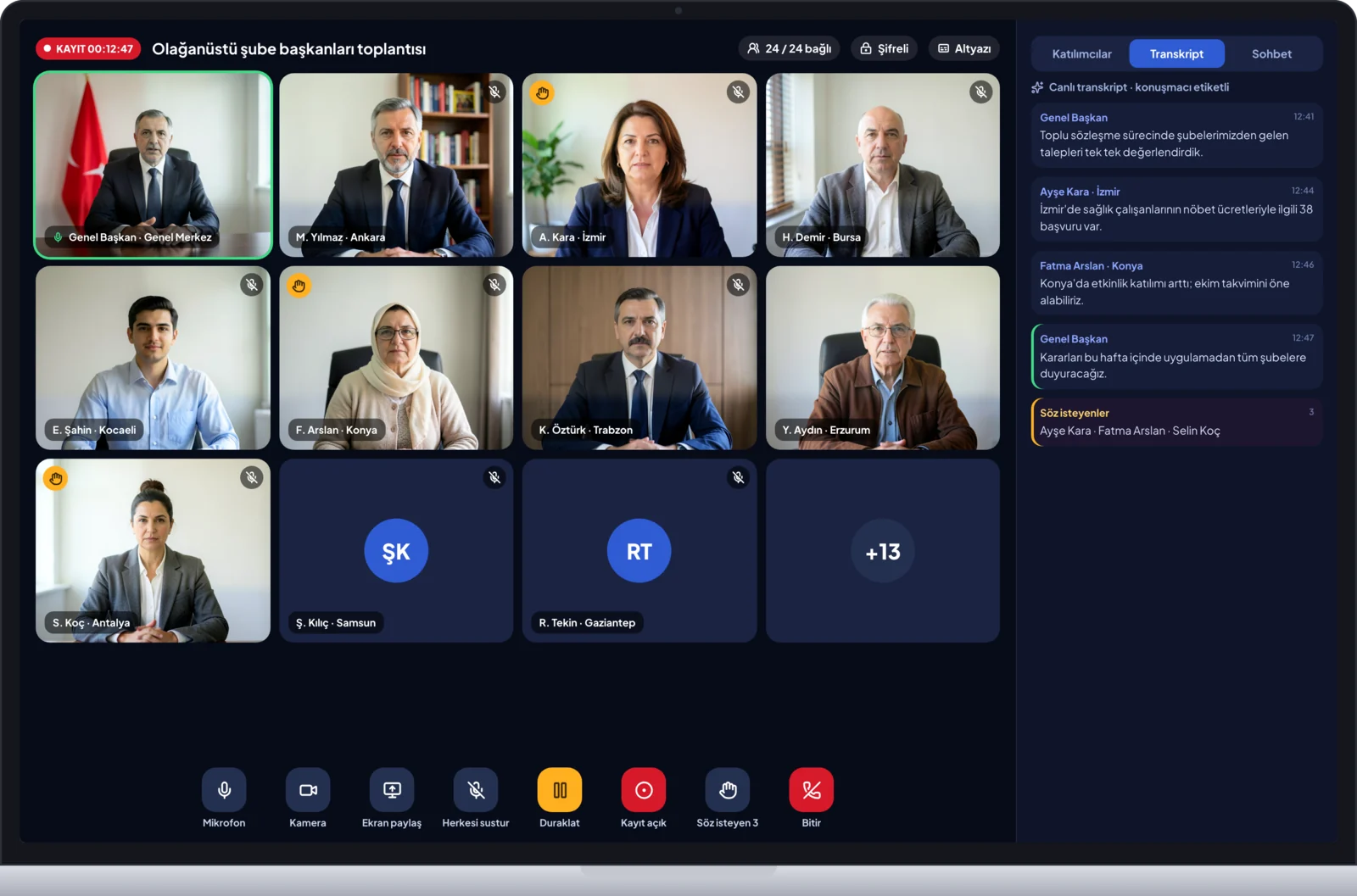Click raised hand icon on S. Koç tile
Viewport: 1357px width, 896px height.
(56, 478)
